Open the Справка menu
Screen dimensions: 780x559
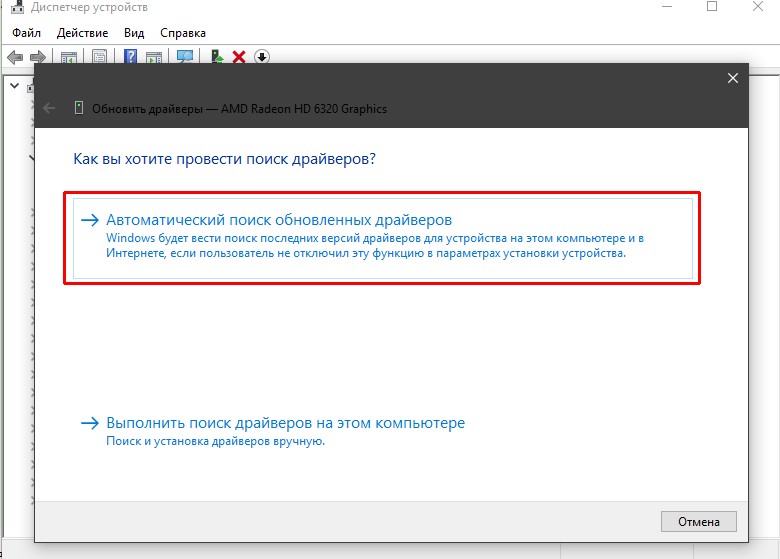[183, 33]
